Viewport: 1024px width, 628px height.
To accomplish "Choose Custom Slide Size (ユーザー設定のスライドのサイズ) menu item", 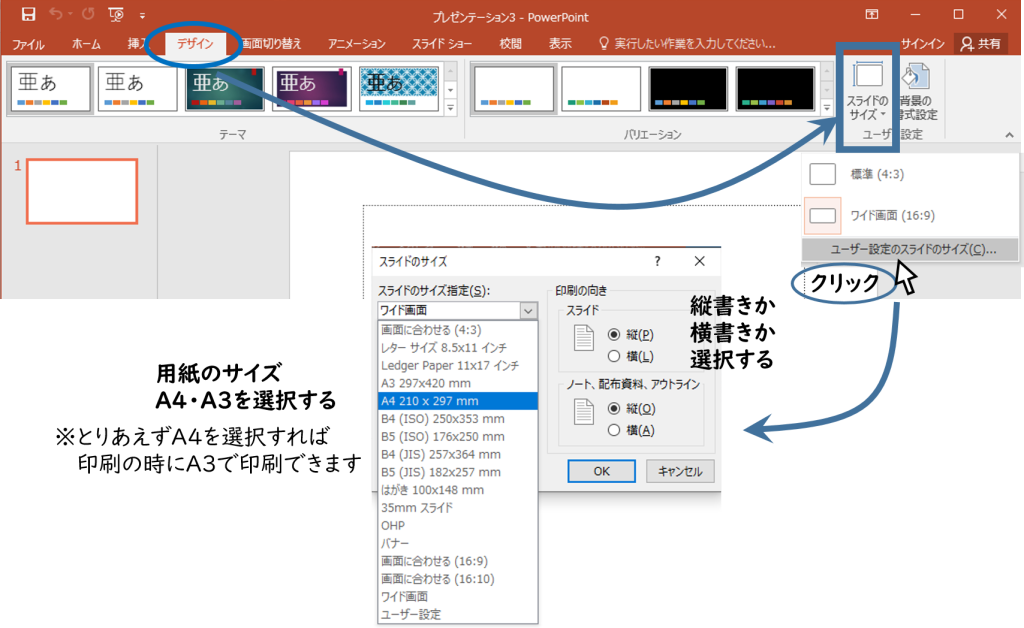I will [x=912, y=250].
